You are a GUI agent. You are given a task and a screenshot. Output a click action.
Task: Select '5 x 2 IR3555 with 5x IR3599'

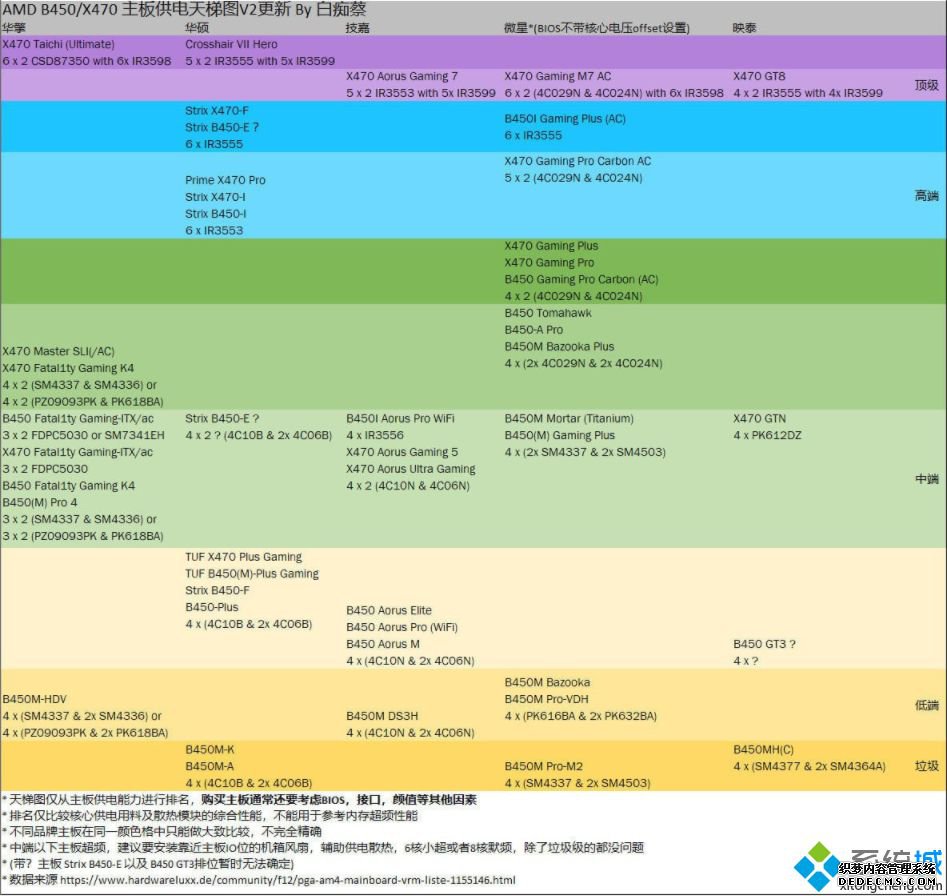pyautogui.click(x=260, y=61)
